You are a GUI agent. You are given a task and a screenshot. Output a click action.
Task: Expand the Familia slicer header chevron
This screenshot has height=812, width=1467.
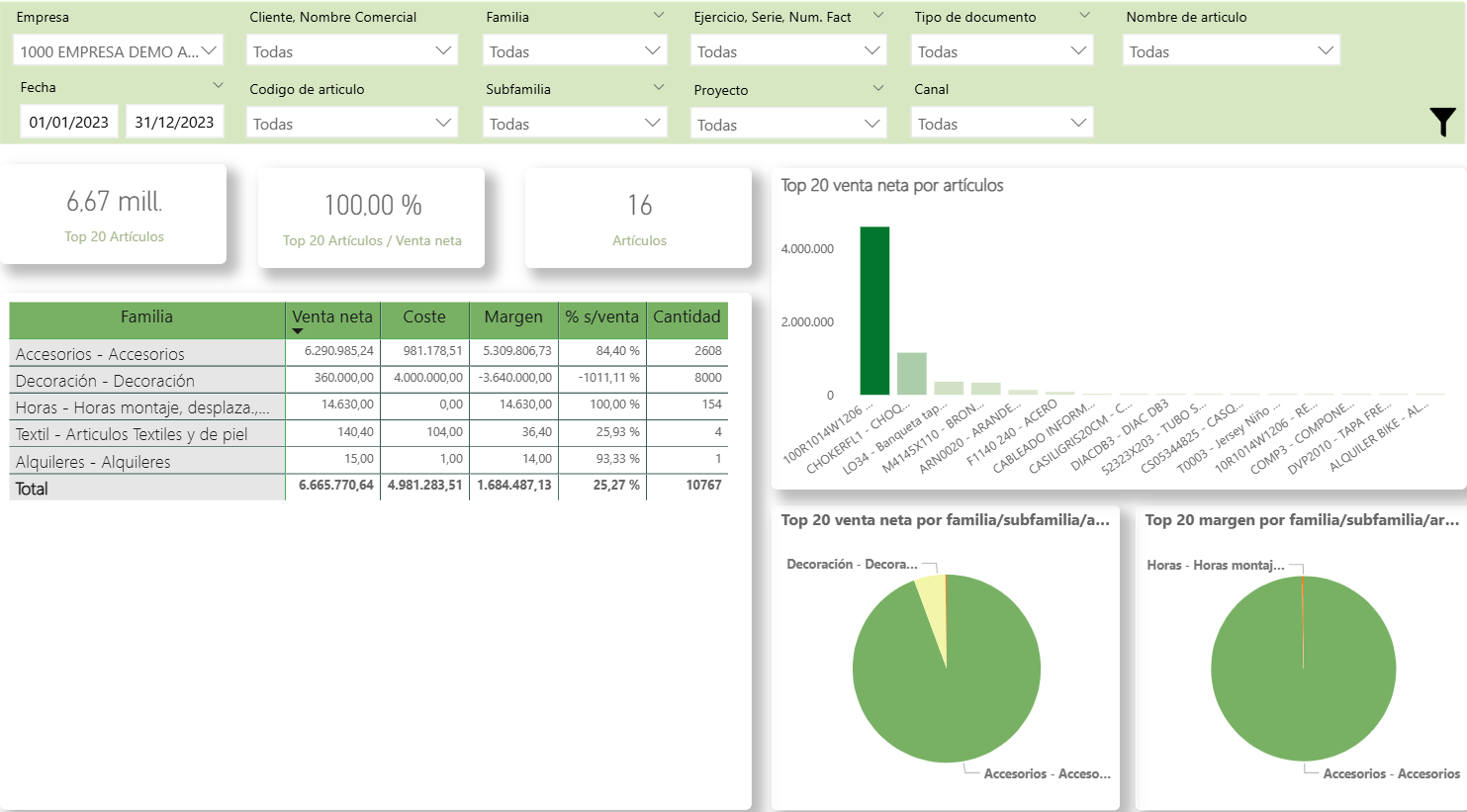(659, 16)
